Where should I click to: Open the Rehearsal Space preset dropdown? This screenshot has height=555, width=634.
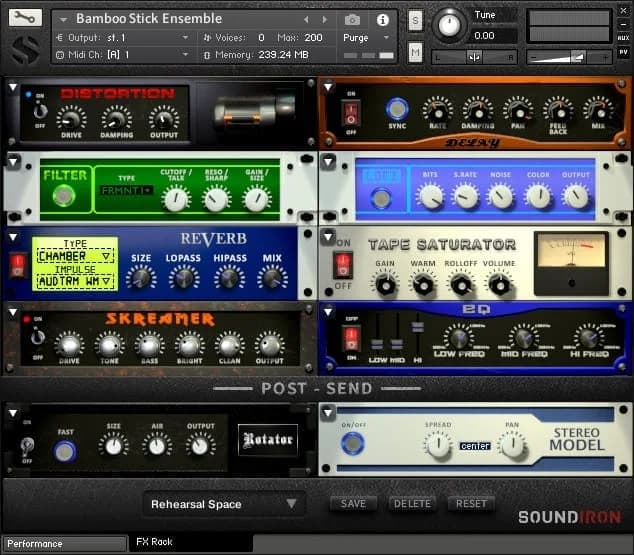pyautogui.click(x=224, y=504)
